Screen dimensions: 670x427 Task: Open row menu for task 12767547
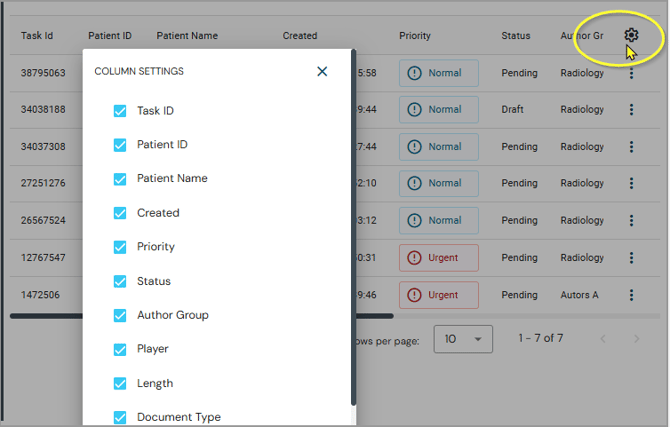click(x=631, y=258)
